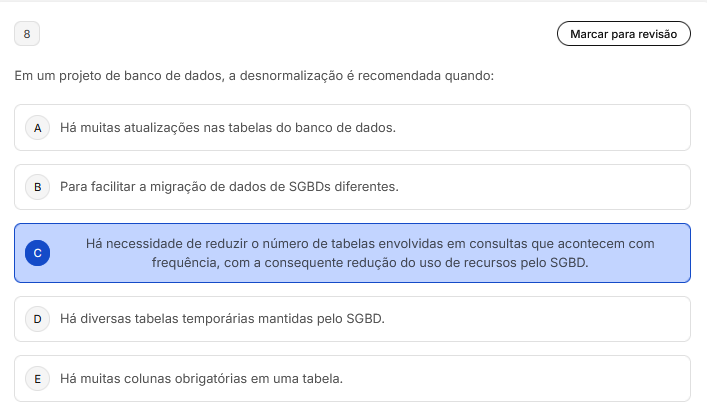Click the question text about desnormalização

coord(255,76)
